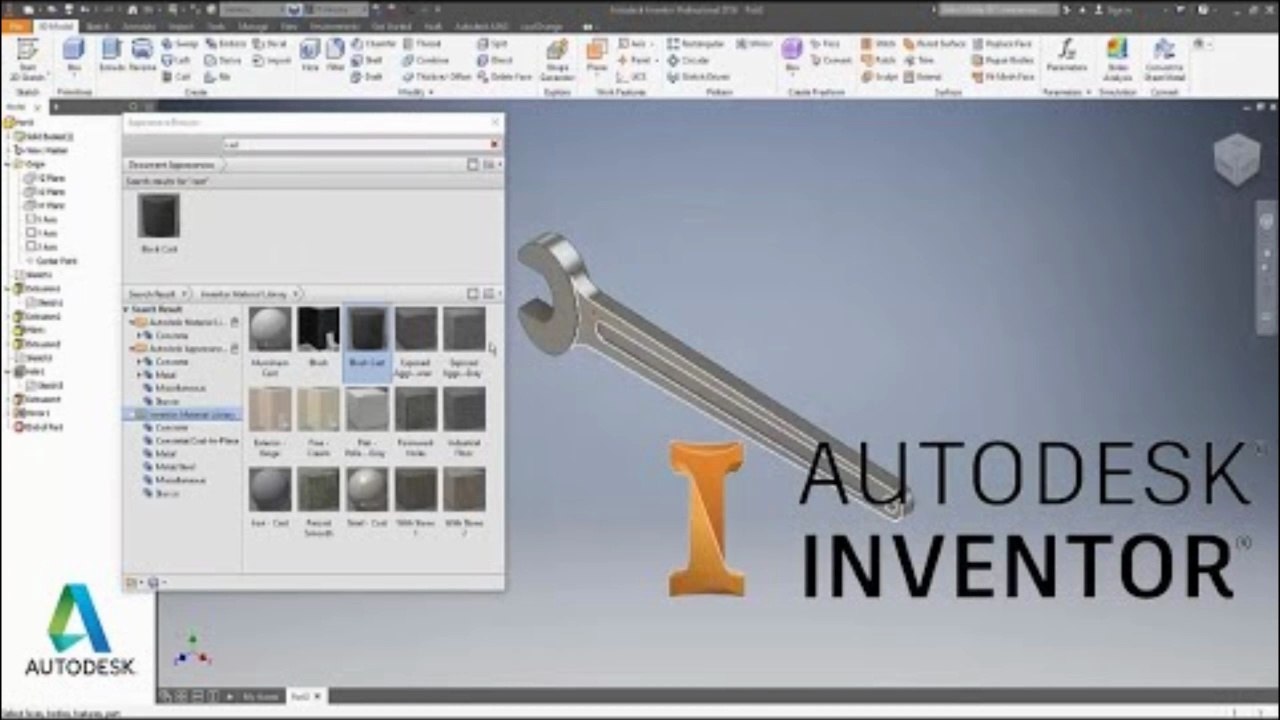Open the Search Result breadcrumb dropdown

coord(184,294)
